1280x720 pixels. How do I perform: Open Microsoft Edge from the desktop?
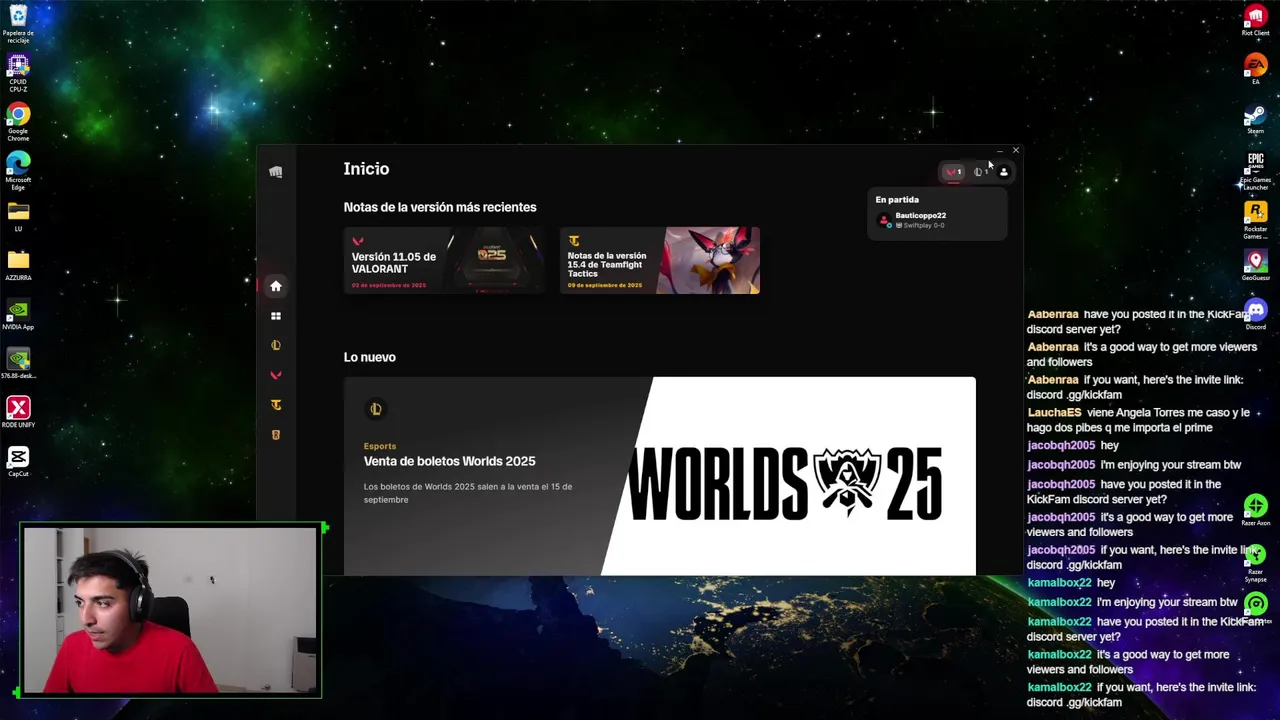point(18,171)
